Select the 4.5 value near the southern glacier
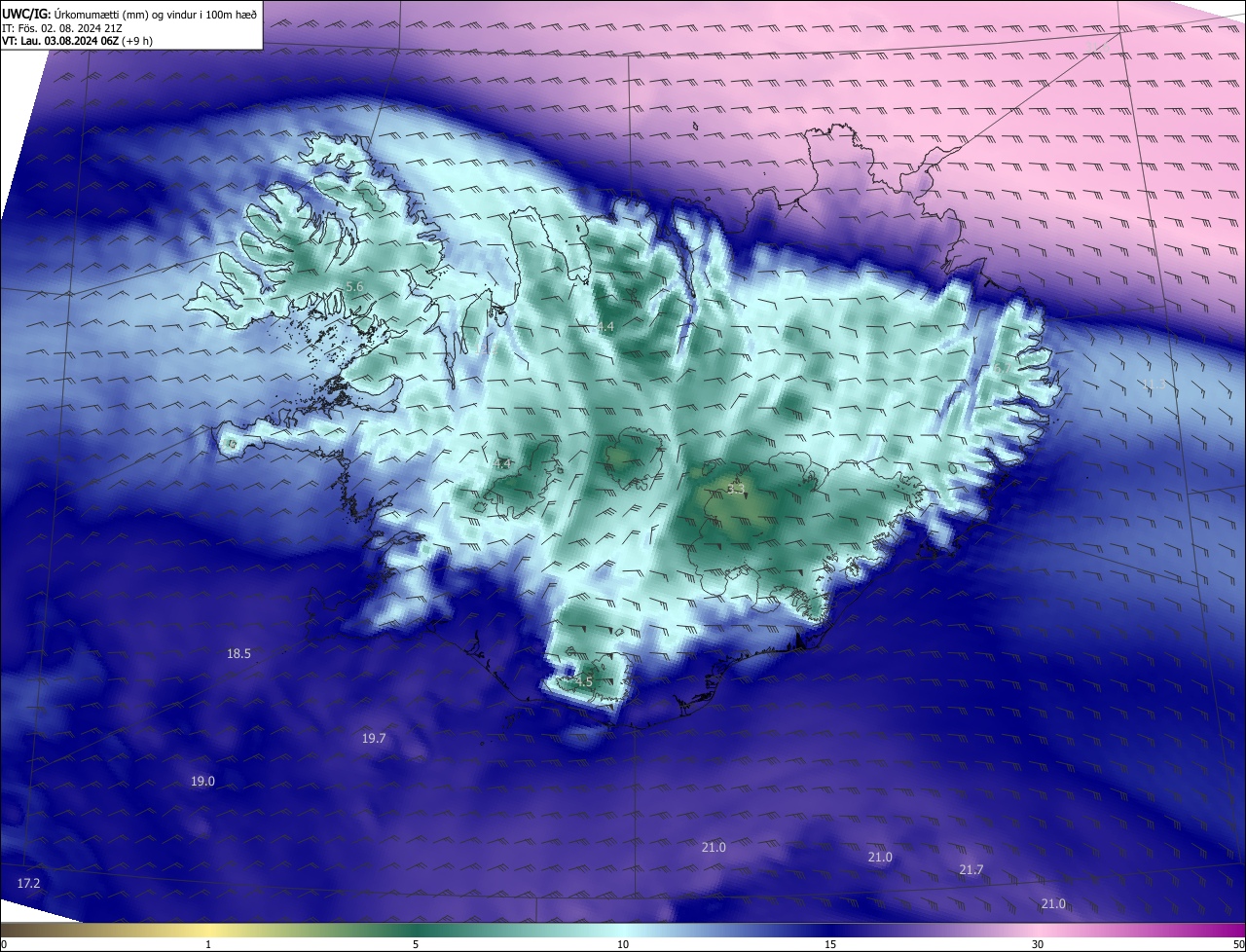1246x952 pixels. point(583,682)
